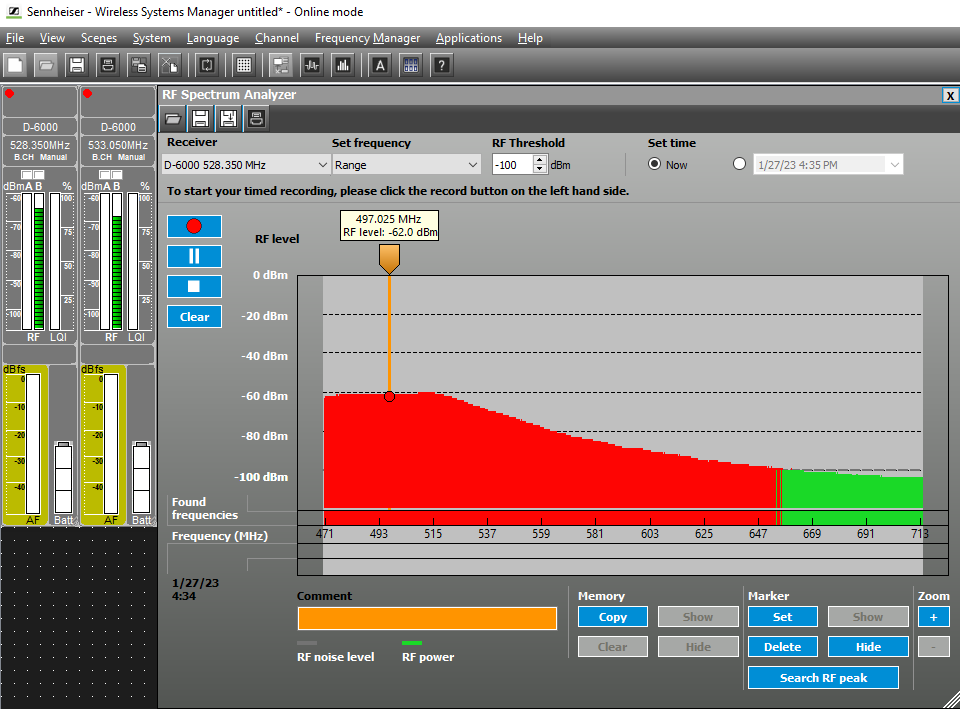Click the circular arrows refresh icon in the toolbar

coord(207,65)
